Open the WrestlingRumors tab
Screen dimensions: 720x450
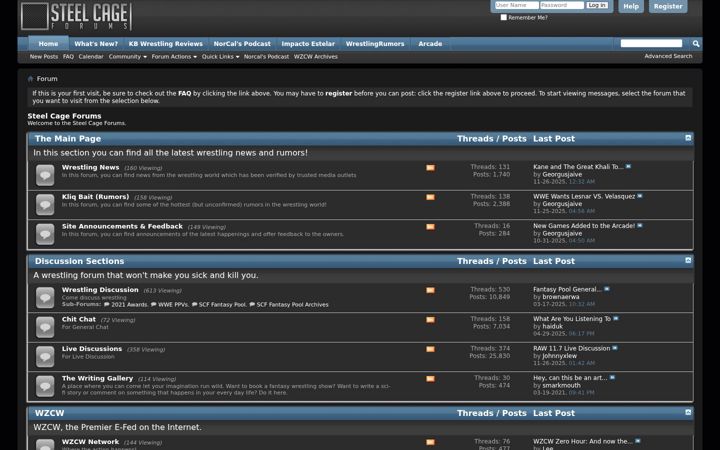(375, 44)
